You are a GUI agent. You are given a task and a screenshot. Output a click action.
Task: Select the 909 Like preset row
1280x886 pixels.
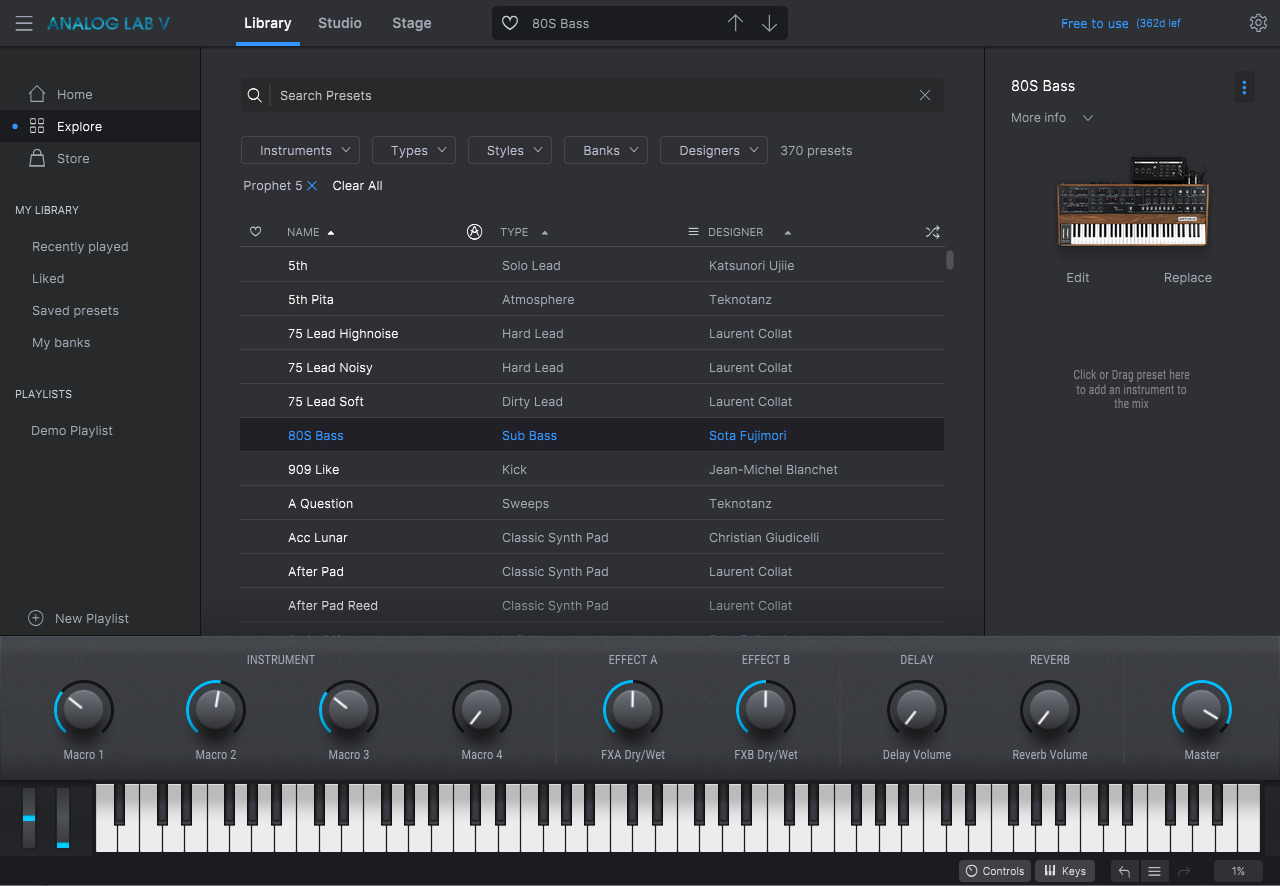[x=592, y=470]
